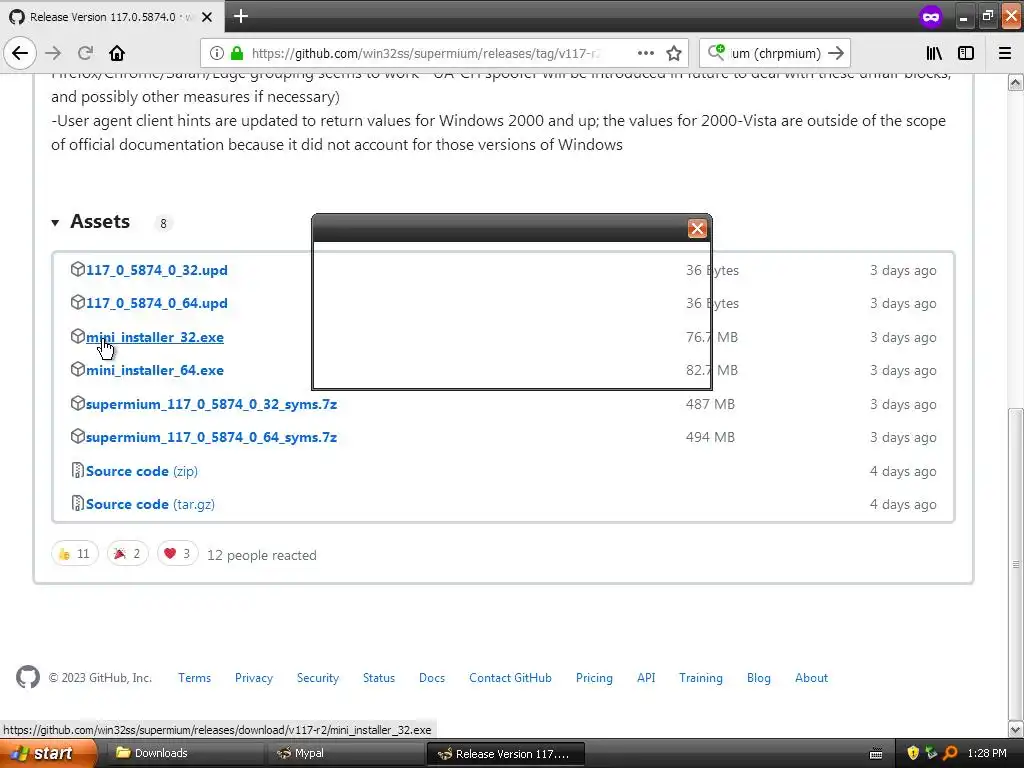This screenshot has width=1024, height=768.
Task: Go back with the browser back arrow
Action: pyautogui.click(x=20, y=53)
